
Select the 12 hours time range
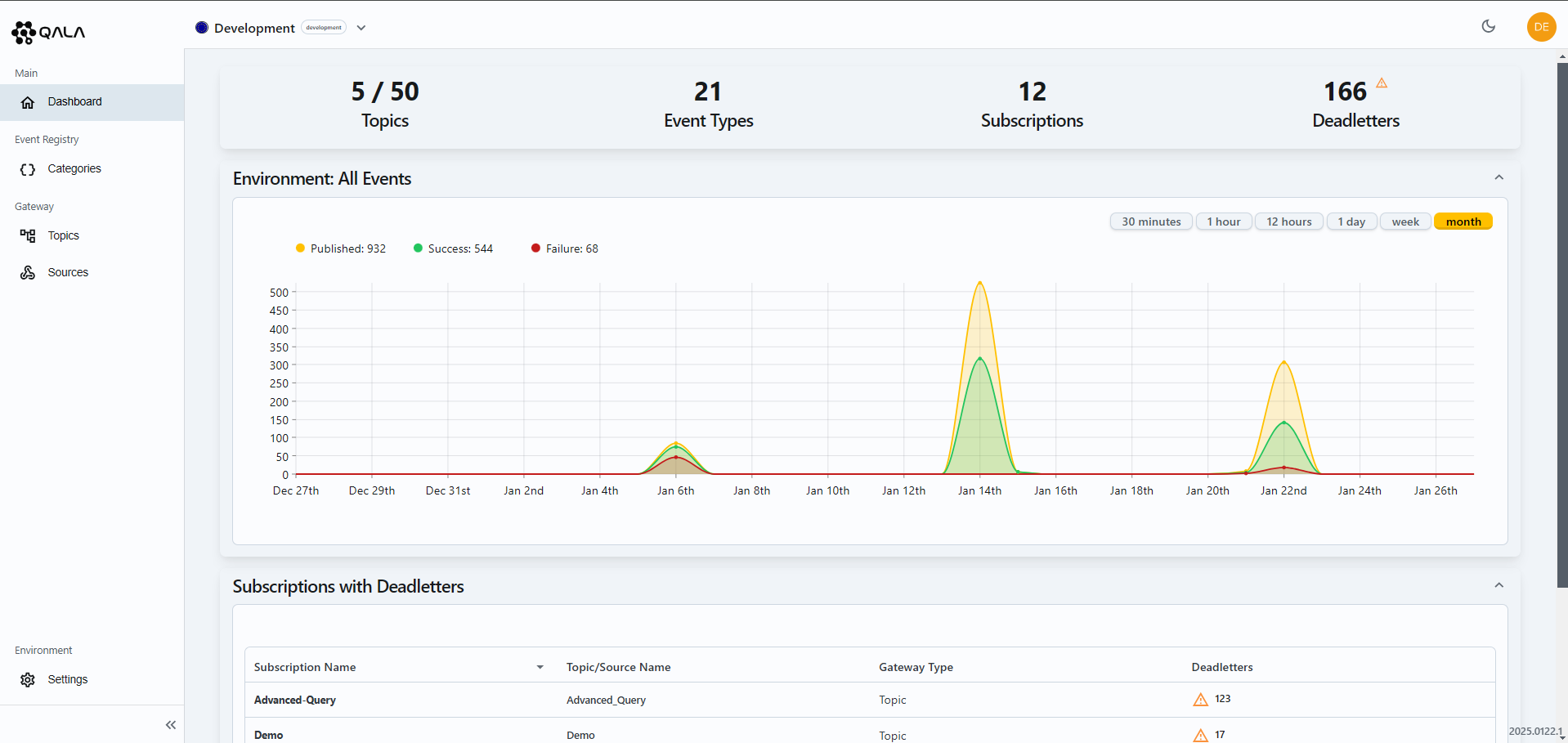point(1289,222)
